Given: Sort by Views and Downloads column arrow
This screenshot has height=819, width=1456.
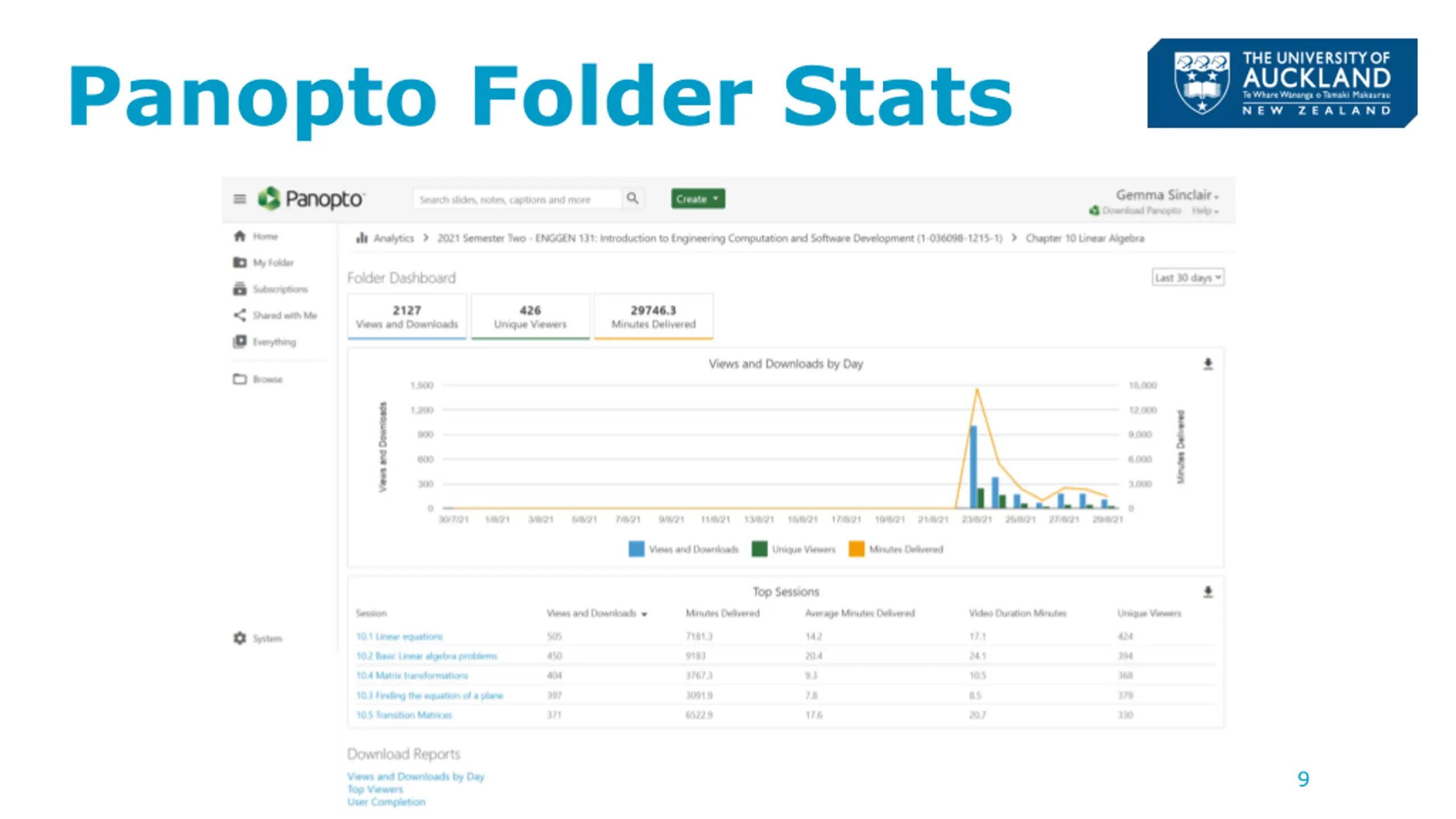Looking at the screenshot, I should click(644, 614).
